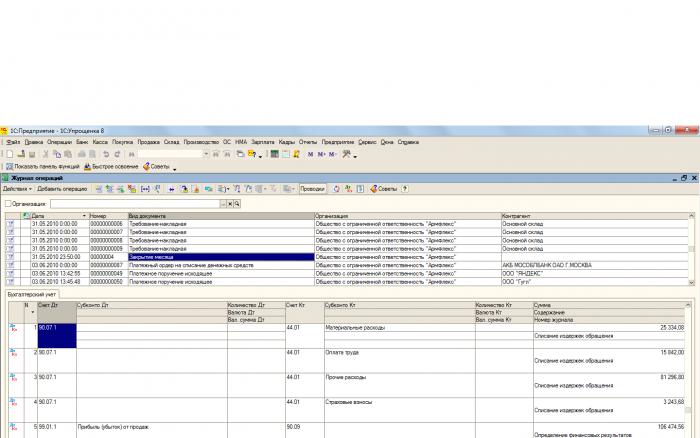Toggle the Проводки button
700x438 pixels.
312,189
